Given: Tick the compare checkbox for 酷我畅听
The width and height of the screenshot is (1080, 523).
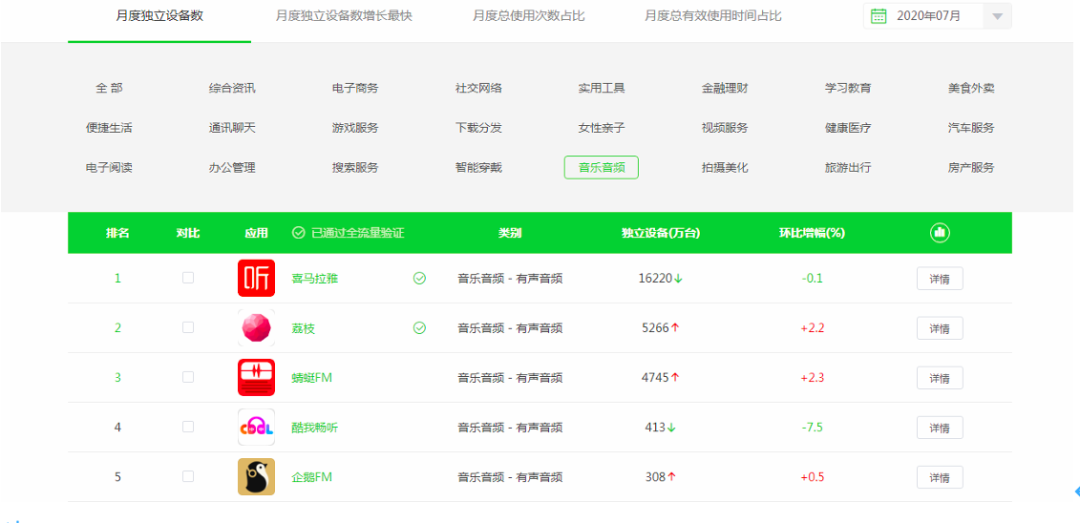Looking at the screenshot, I should point(188,427).
